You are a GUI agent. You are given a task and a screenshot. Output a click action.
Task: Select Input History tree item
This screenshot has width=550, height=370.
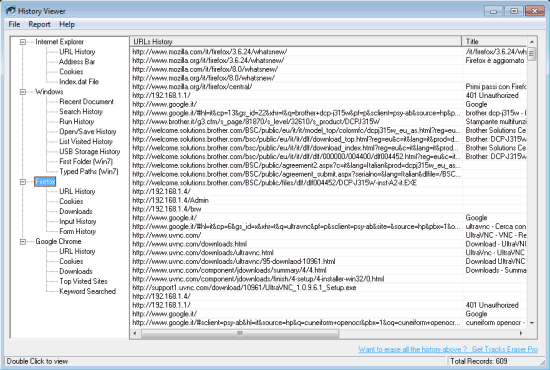[78, 222]
